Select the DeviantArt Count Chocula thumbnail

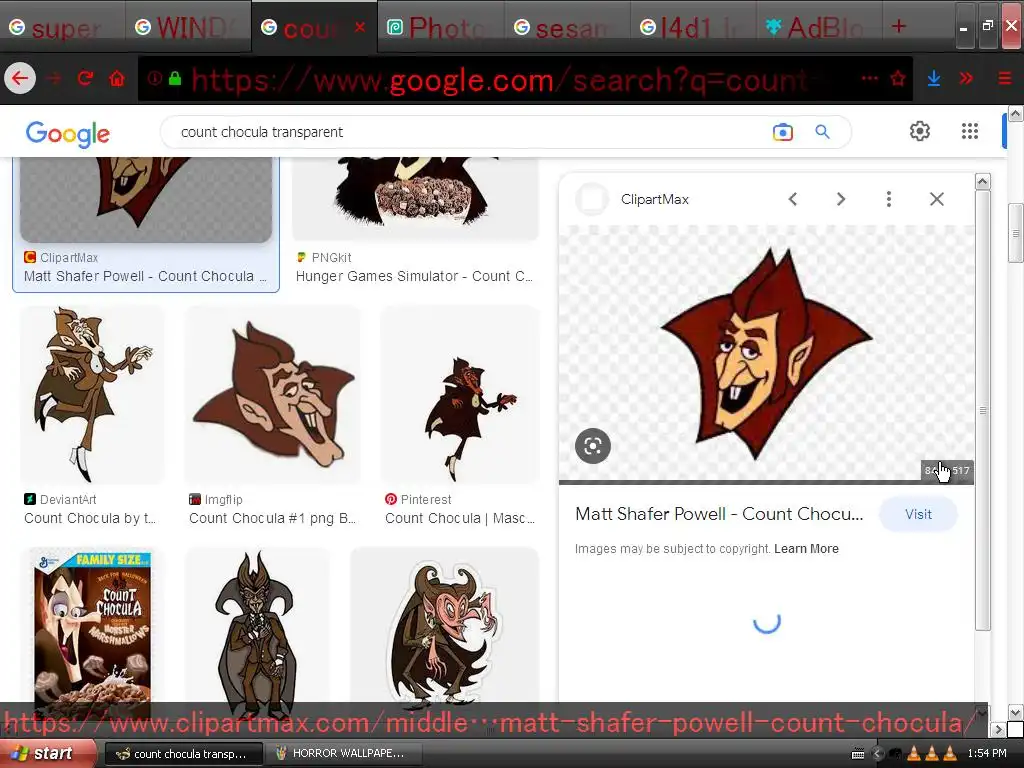92,394
